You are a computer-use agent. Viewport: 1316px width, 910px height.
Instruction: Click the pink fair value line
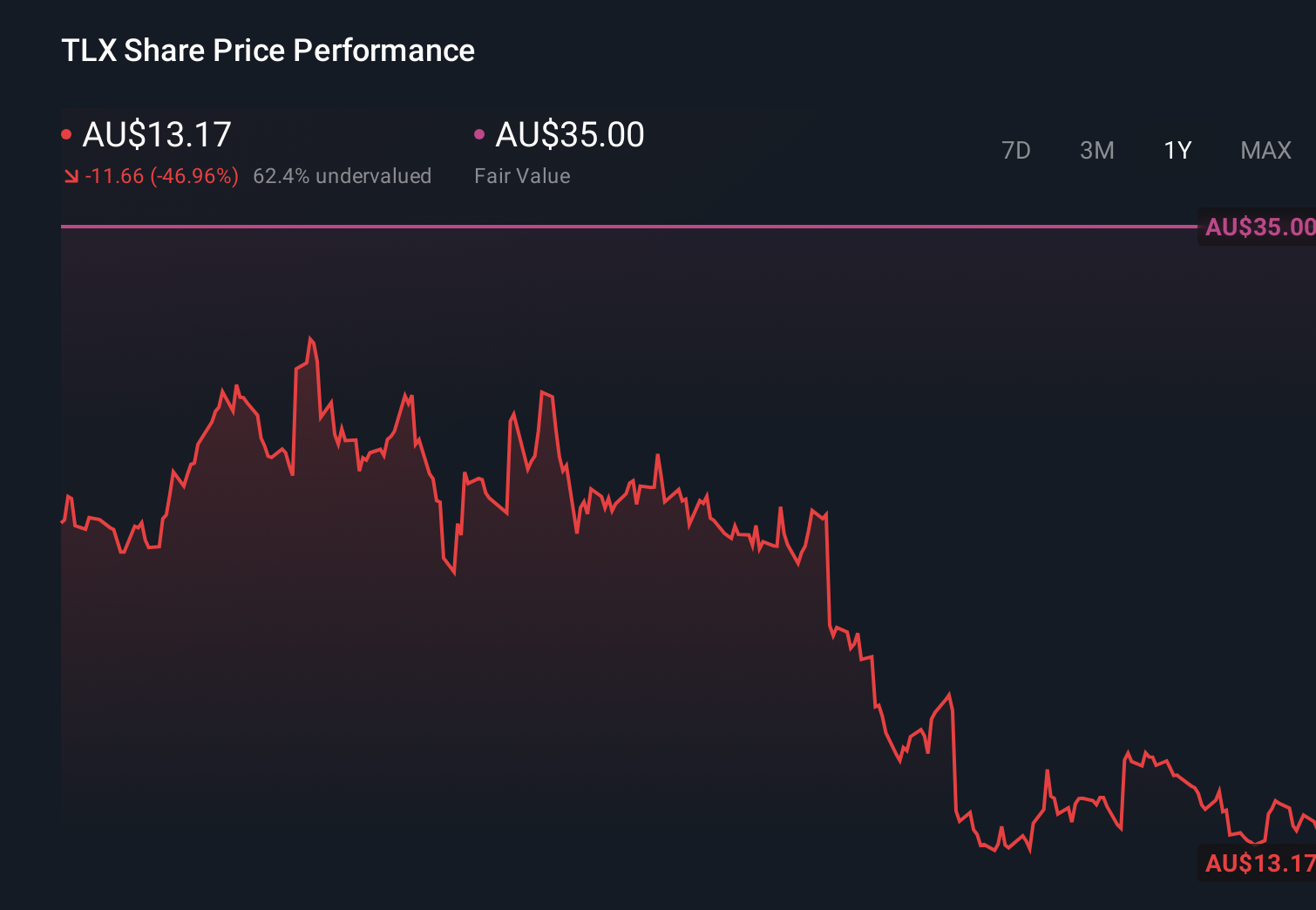(610, 227)
